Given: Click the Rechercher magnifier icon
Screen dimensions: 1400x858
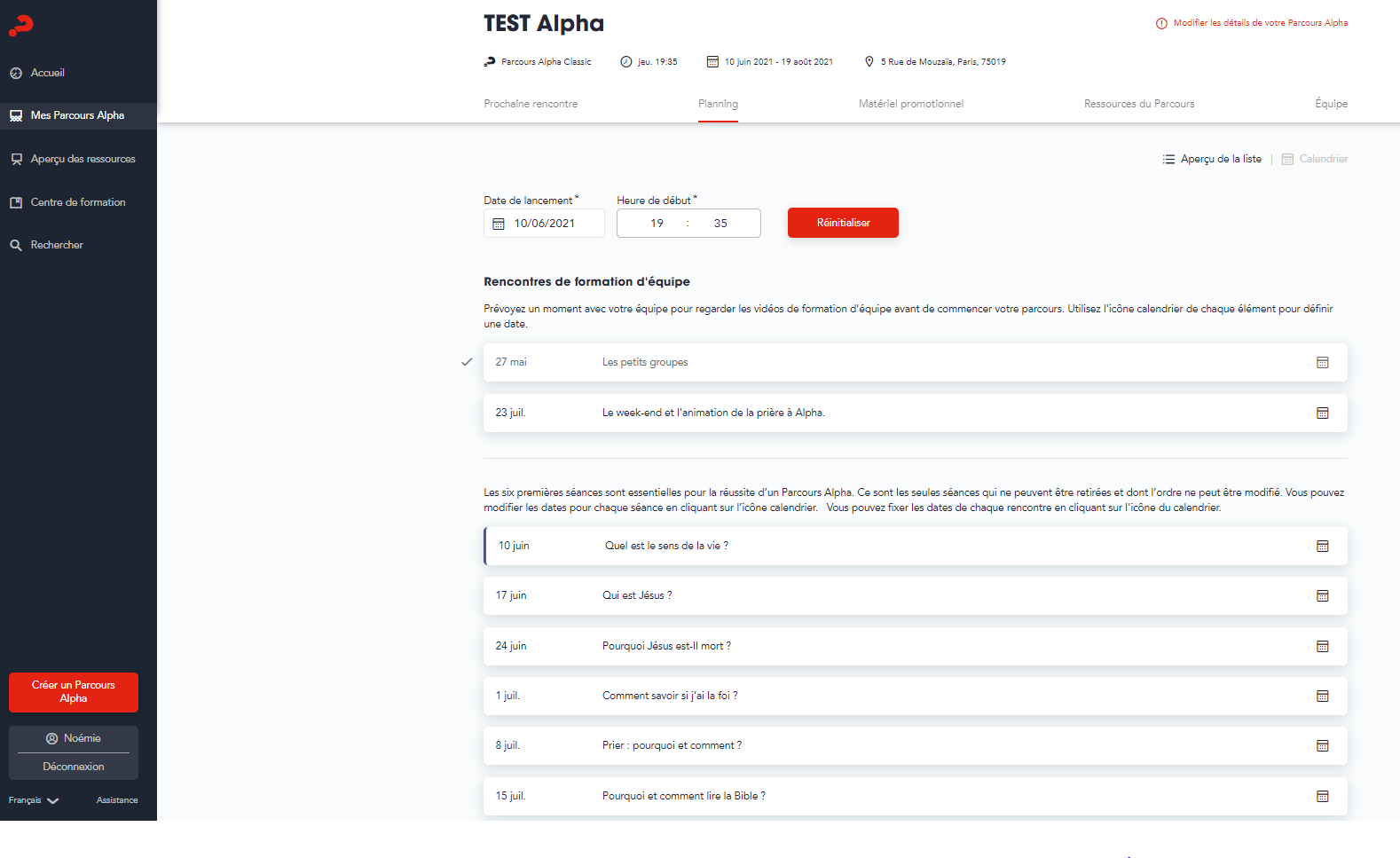Looking at the screenshot, I should click(16, 245).
